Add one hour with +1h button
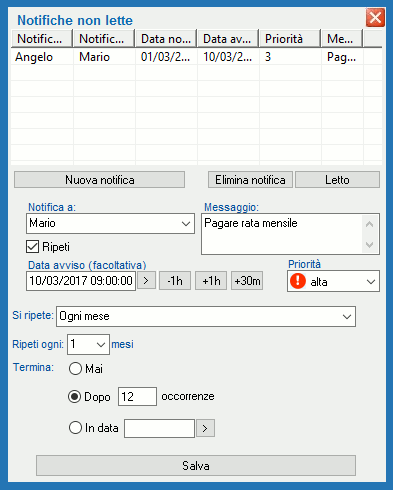Image resolution: width=393 pixels, height=490 pixels. pyautogui.click(x=211, y=281)
